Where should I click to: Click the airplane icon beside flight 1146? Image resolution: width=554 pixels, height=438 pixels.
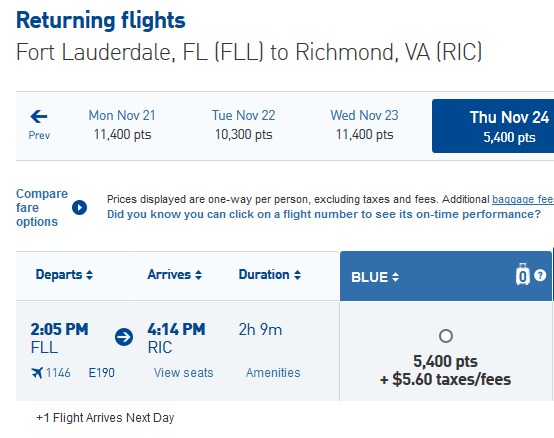click(x=37, y=372)
